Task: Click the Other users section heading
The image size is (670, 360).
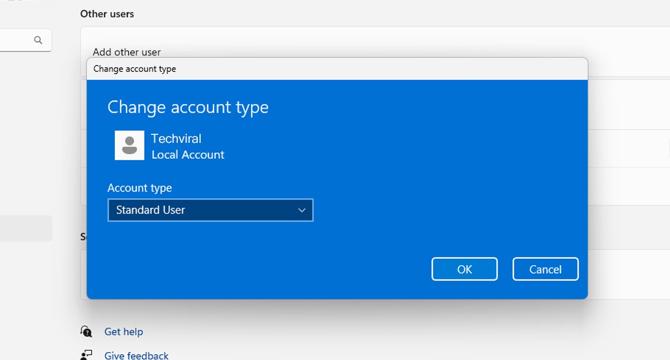Action: click(x=107, y=14)
